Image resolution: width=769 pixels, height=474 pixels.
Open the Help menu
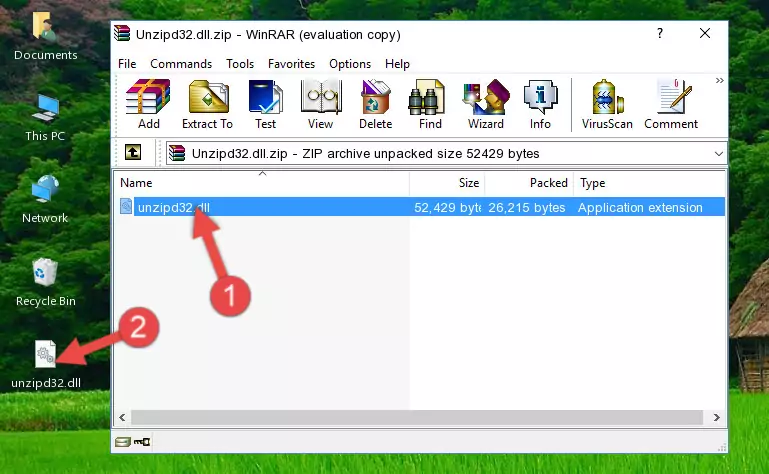[397, 64]
